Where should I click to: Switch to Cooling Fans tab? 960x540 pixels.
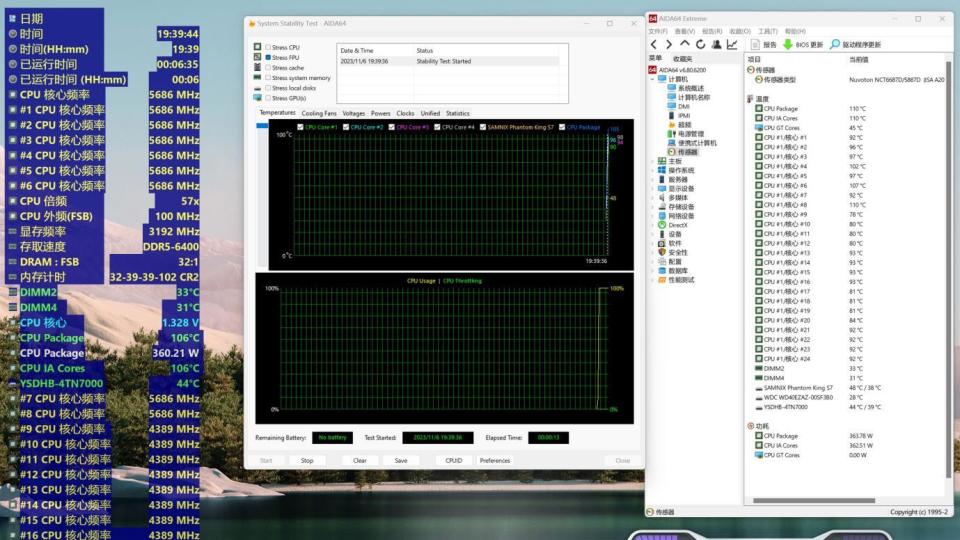(x=319, y=113)
